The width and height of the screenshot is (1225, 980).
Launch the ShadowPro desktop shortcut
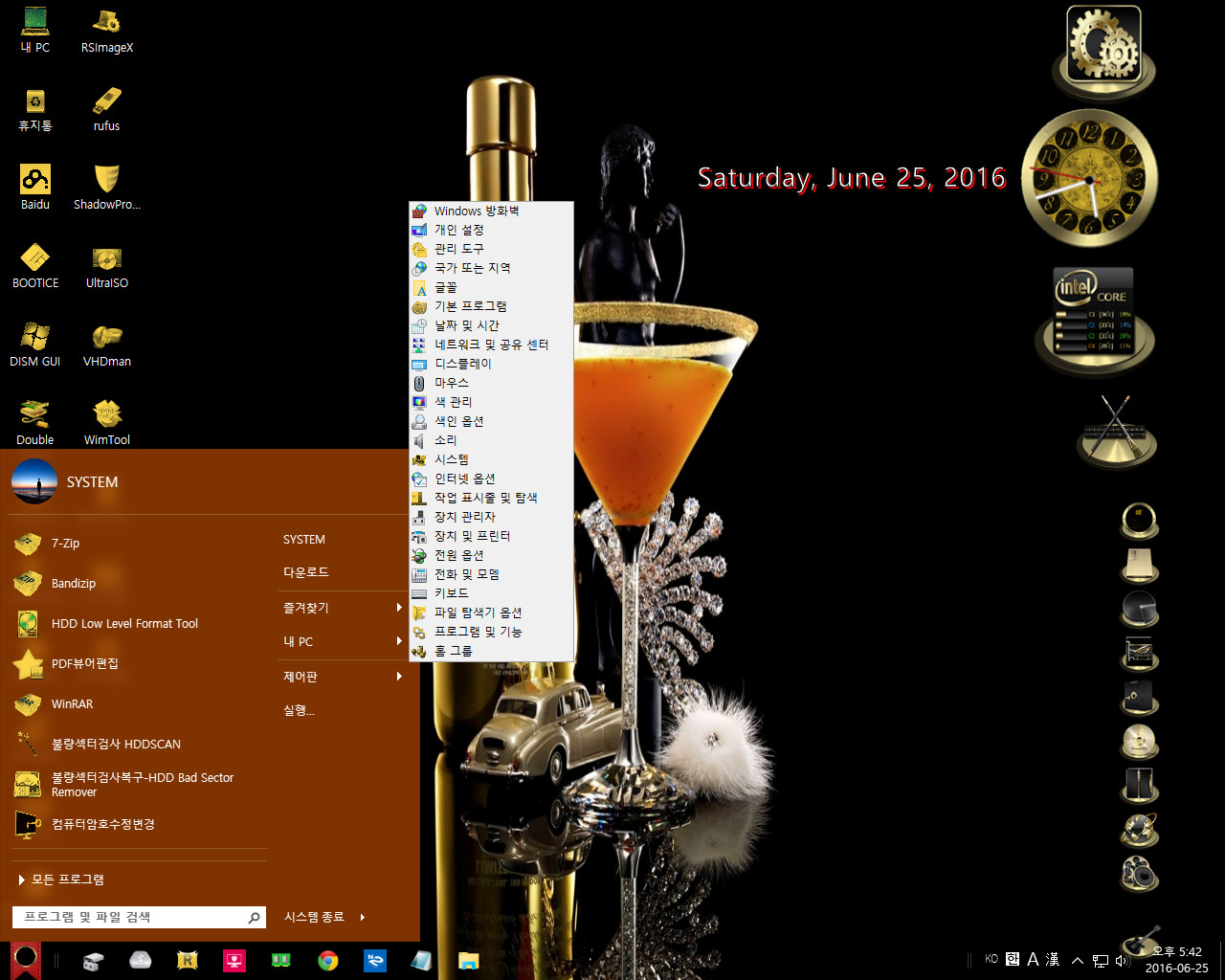[106, 187]
